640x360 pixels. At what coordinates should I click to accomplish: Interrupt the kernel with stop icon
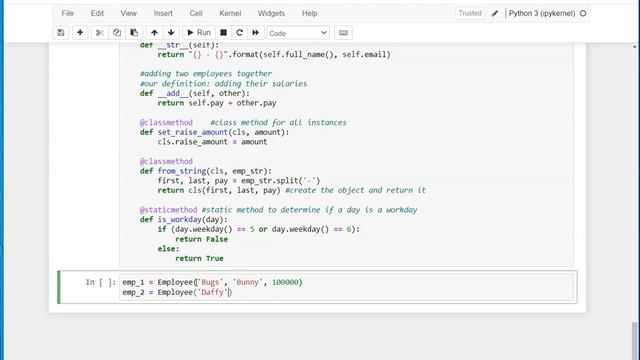pos(223,33)
